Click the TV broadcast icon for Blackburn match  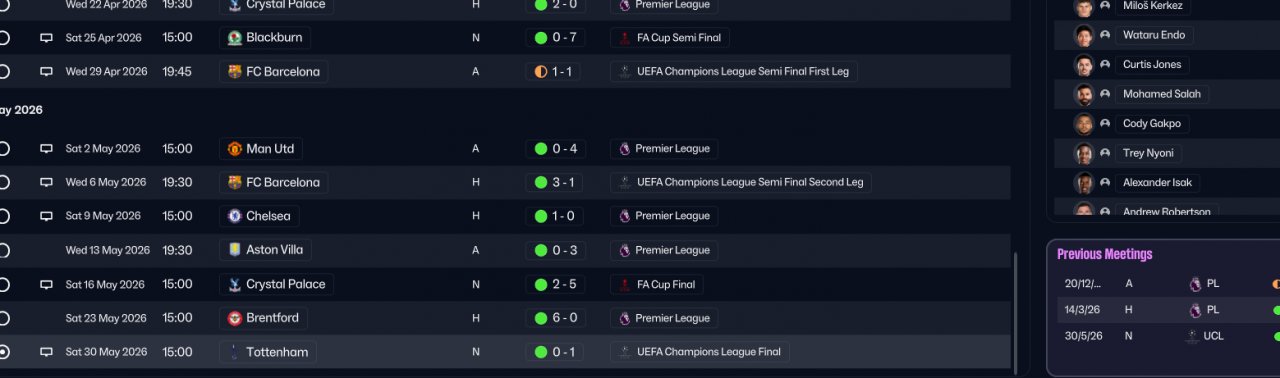46,38
